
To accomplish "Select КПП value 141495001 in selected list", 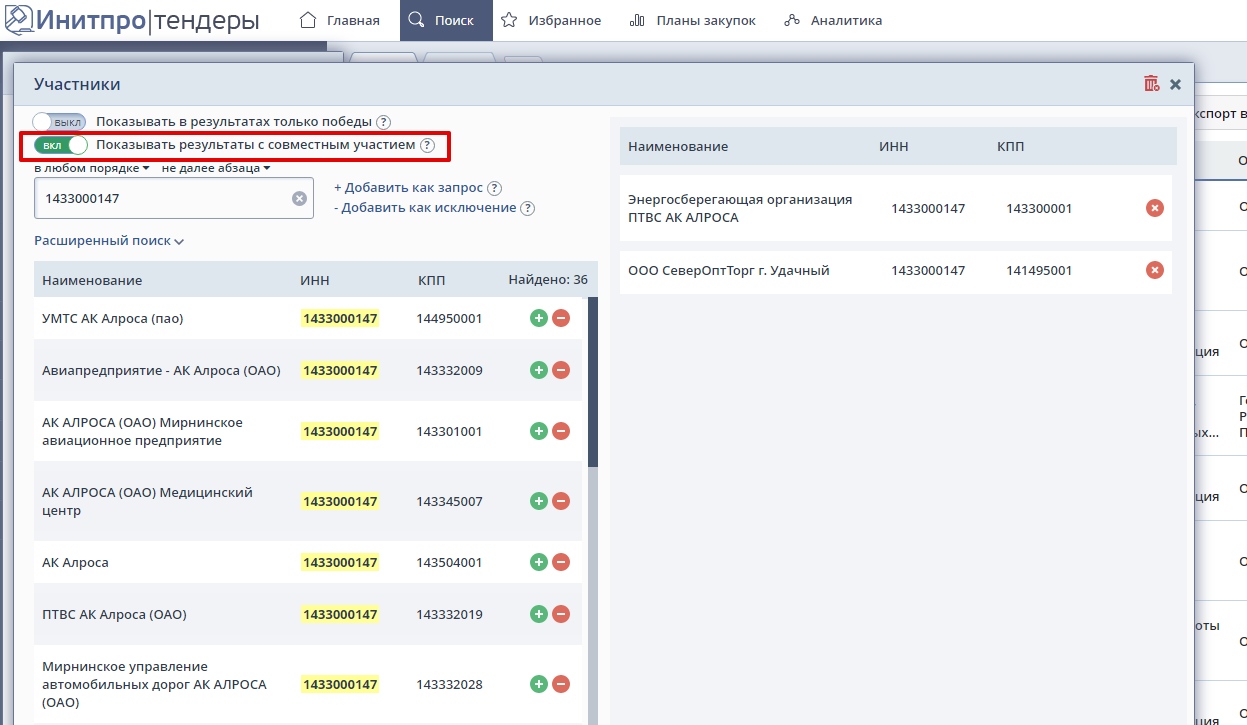I will coord(1039,270).
